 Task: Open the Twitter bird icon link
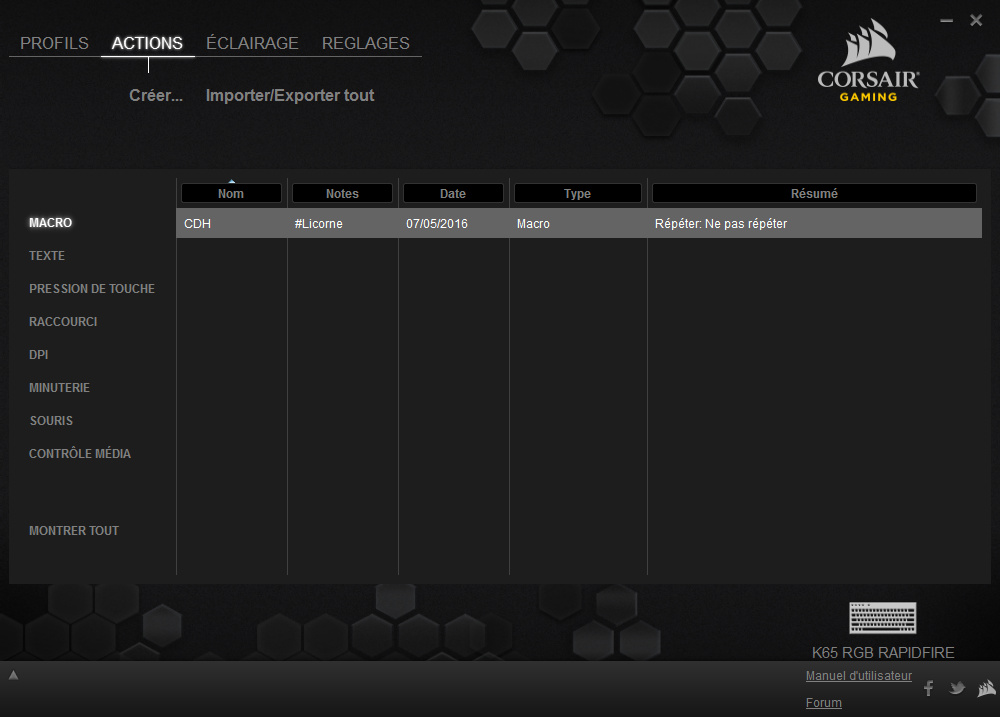[x=957, y=688]
